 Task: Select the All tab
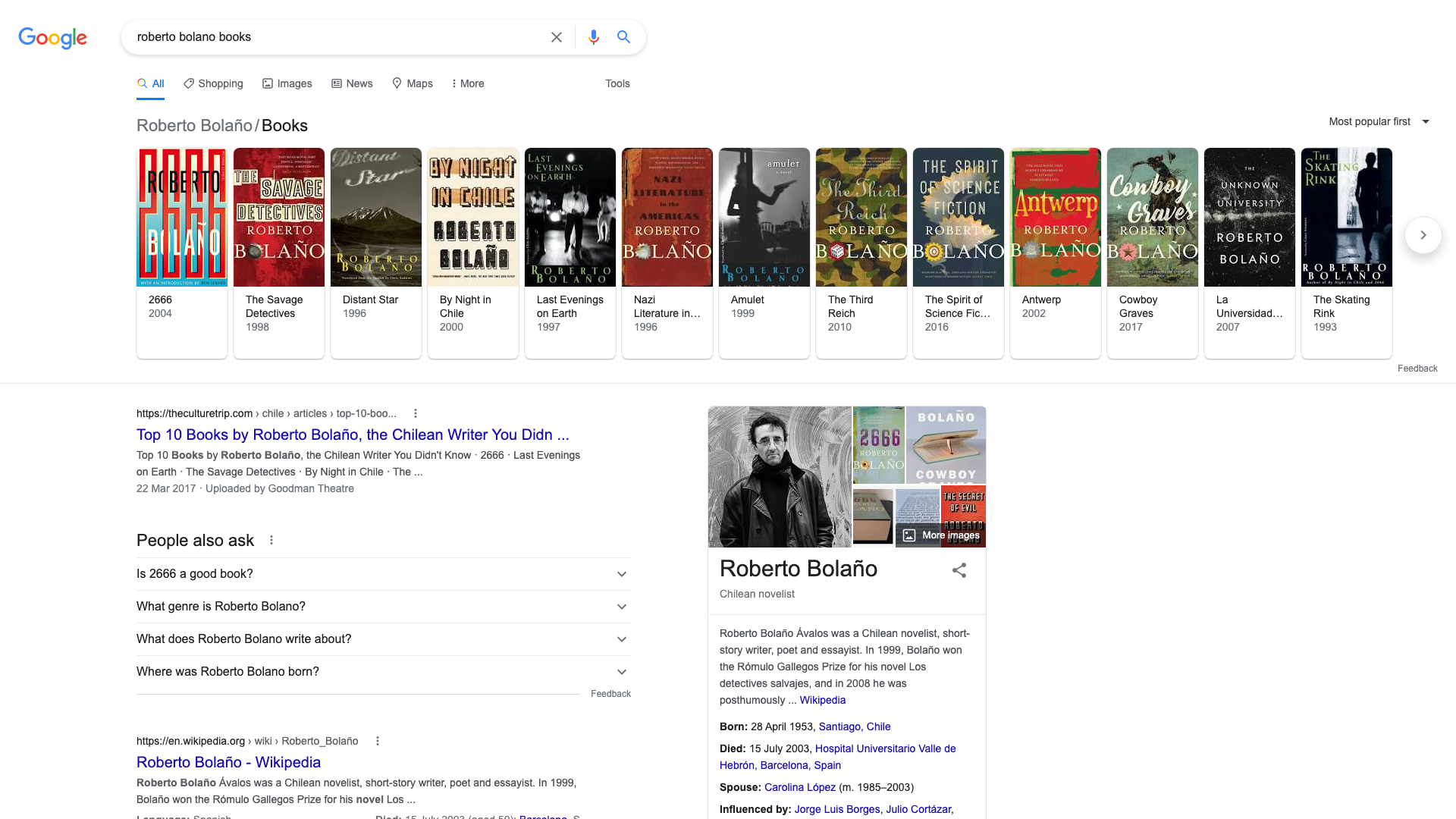click(151, 83)
